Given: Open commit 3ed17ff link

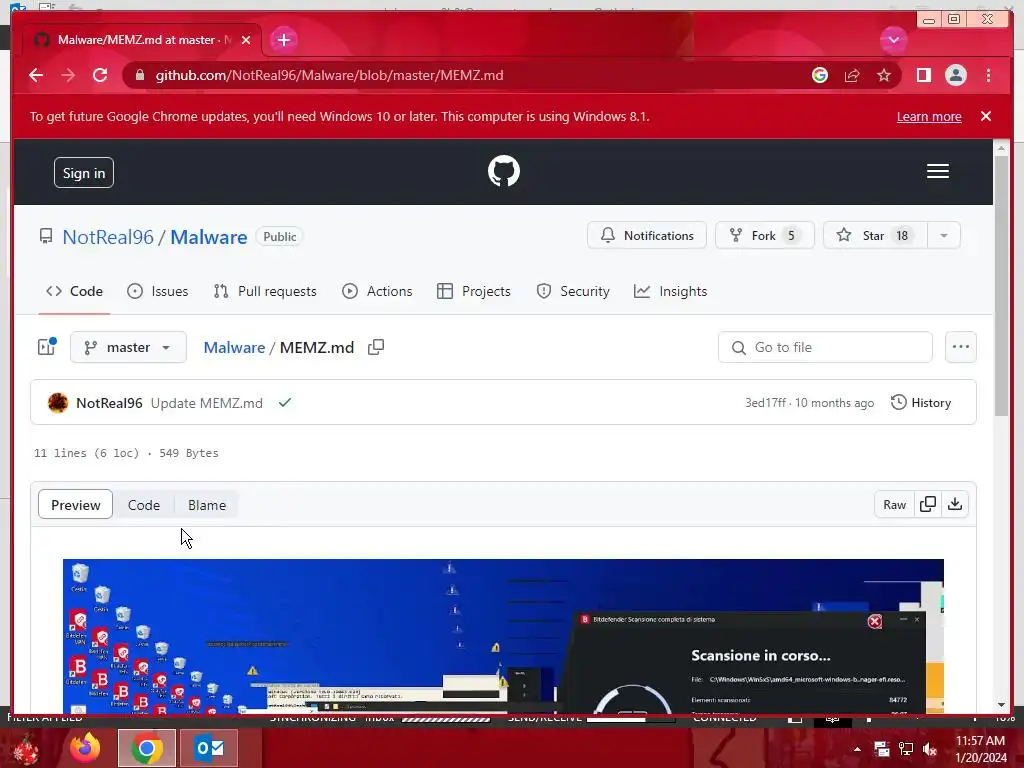Looking at the screenshot, I should (765, 403).
